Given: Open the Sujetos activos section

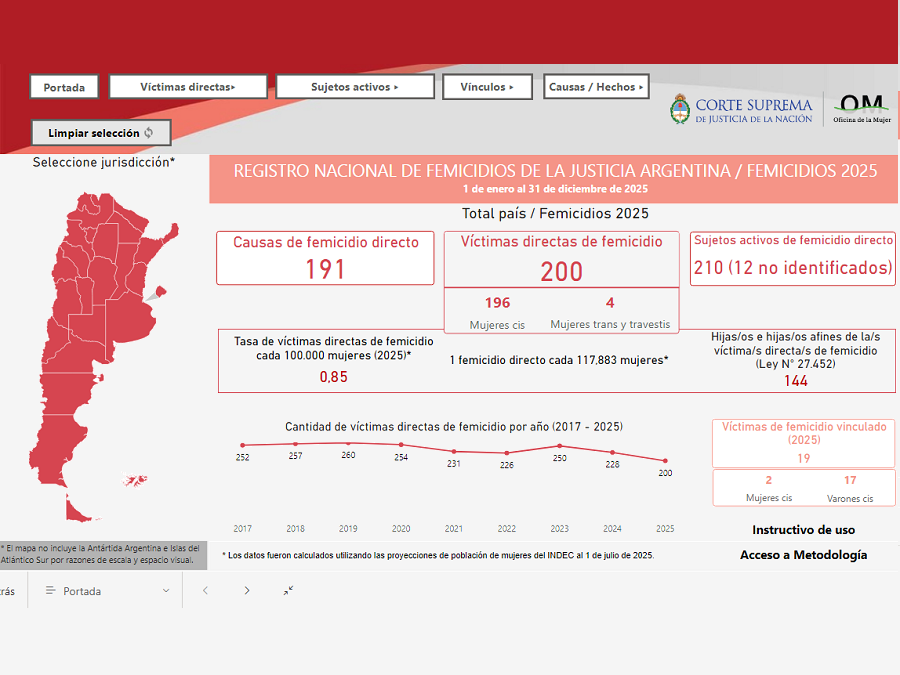Looking at the screenshot, I should [355, 87].
